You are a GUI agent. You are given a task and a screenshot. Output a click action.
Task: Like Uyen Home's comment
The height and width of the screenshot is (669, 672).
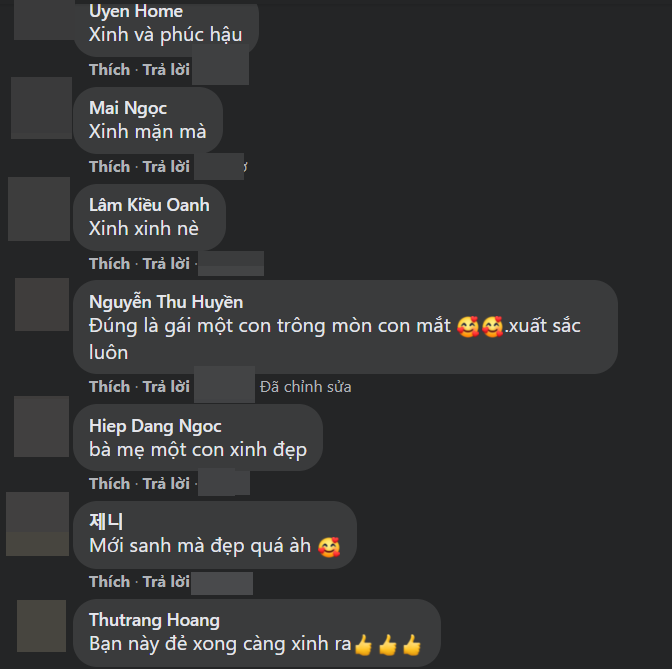(109, 69)
